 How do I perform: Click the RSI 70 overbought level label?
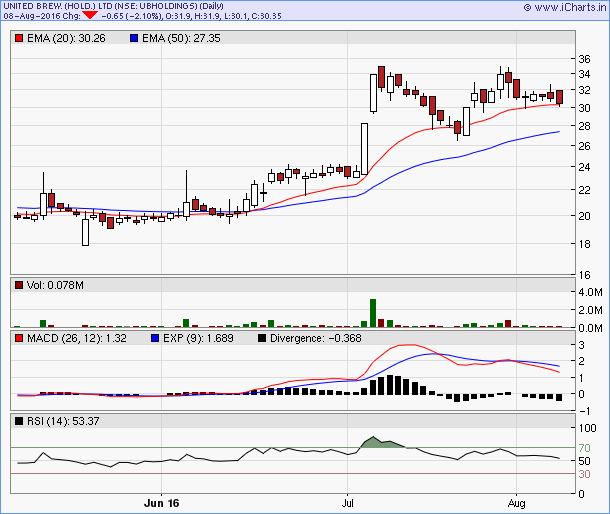pos(584,448)
